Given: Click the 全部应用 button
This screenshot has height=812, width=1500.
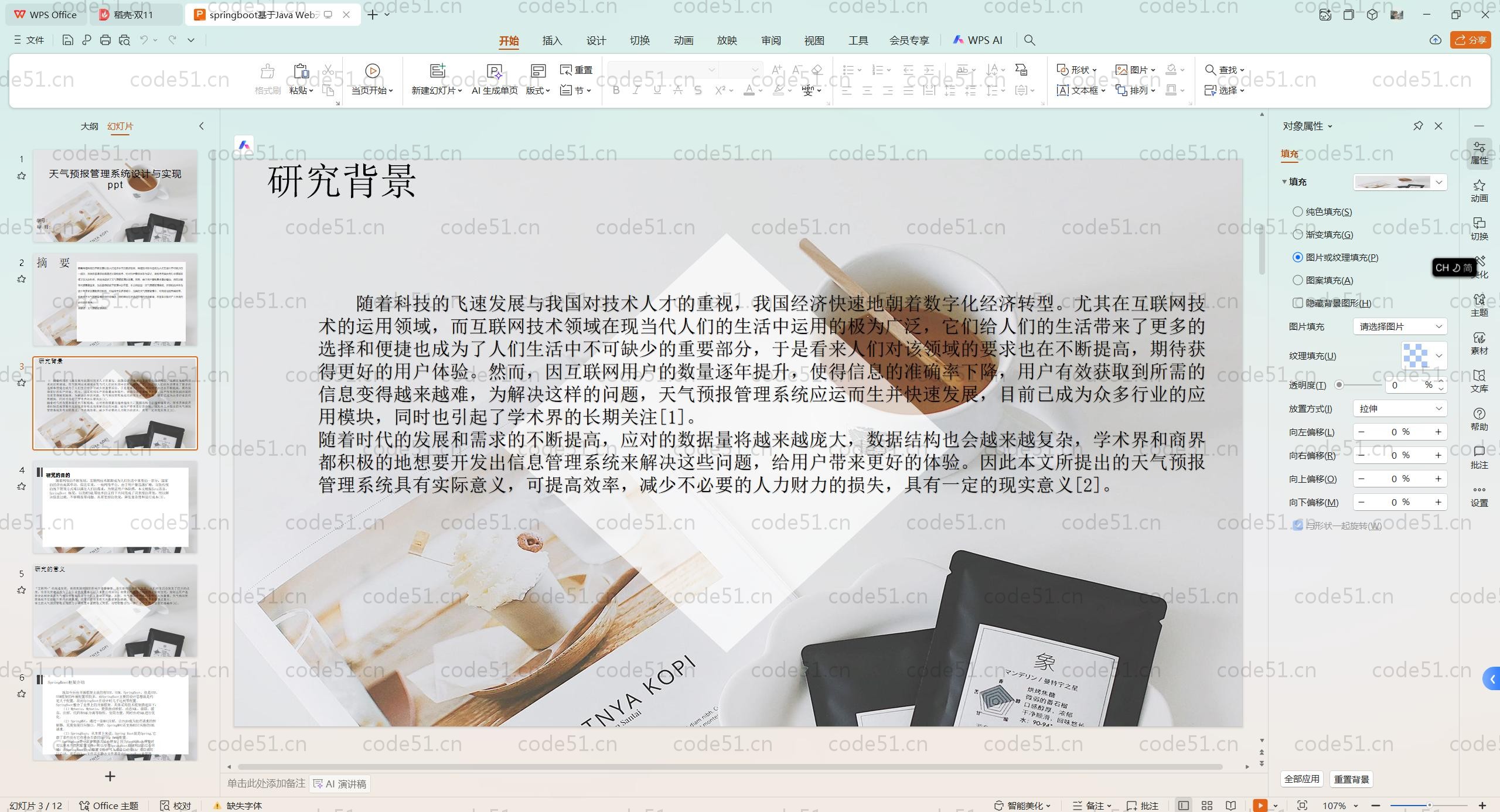Looking at the screenshot, I should pyautogui.click(x=1301, y=779).
